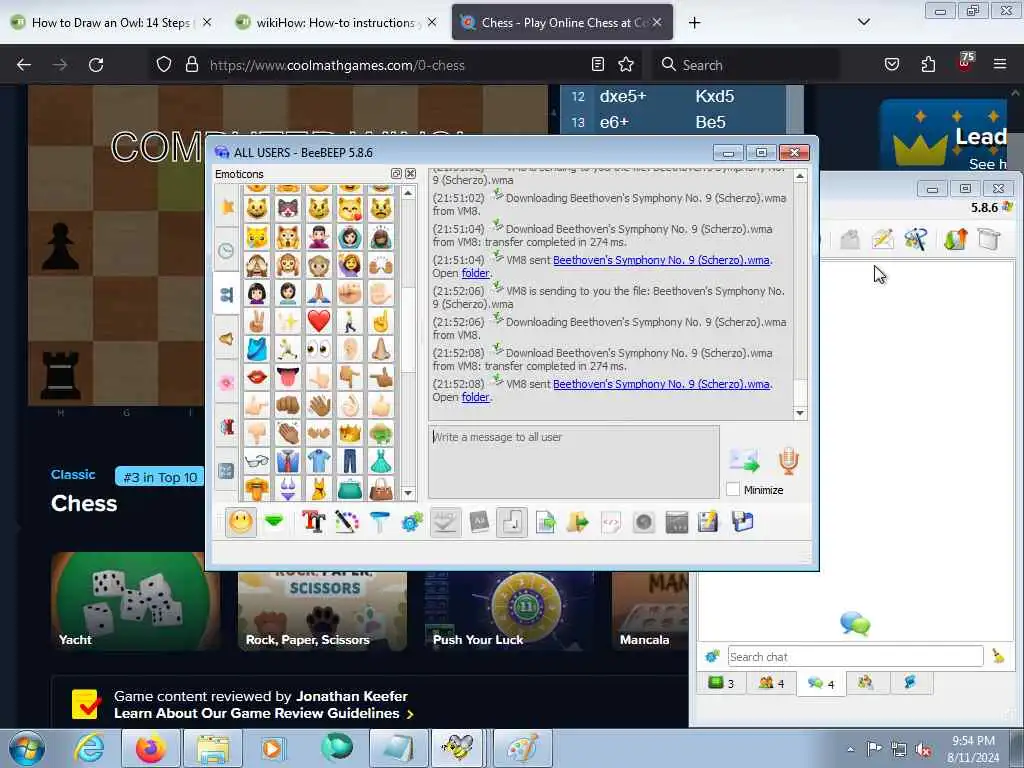Click 'Write a message to all user' field

pos(573,462)
